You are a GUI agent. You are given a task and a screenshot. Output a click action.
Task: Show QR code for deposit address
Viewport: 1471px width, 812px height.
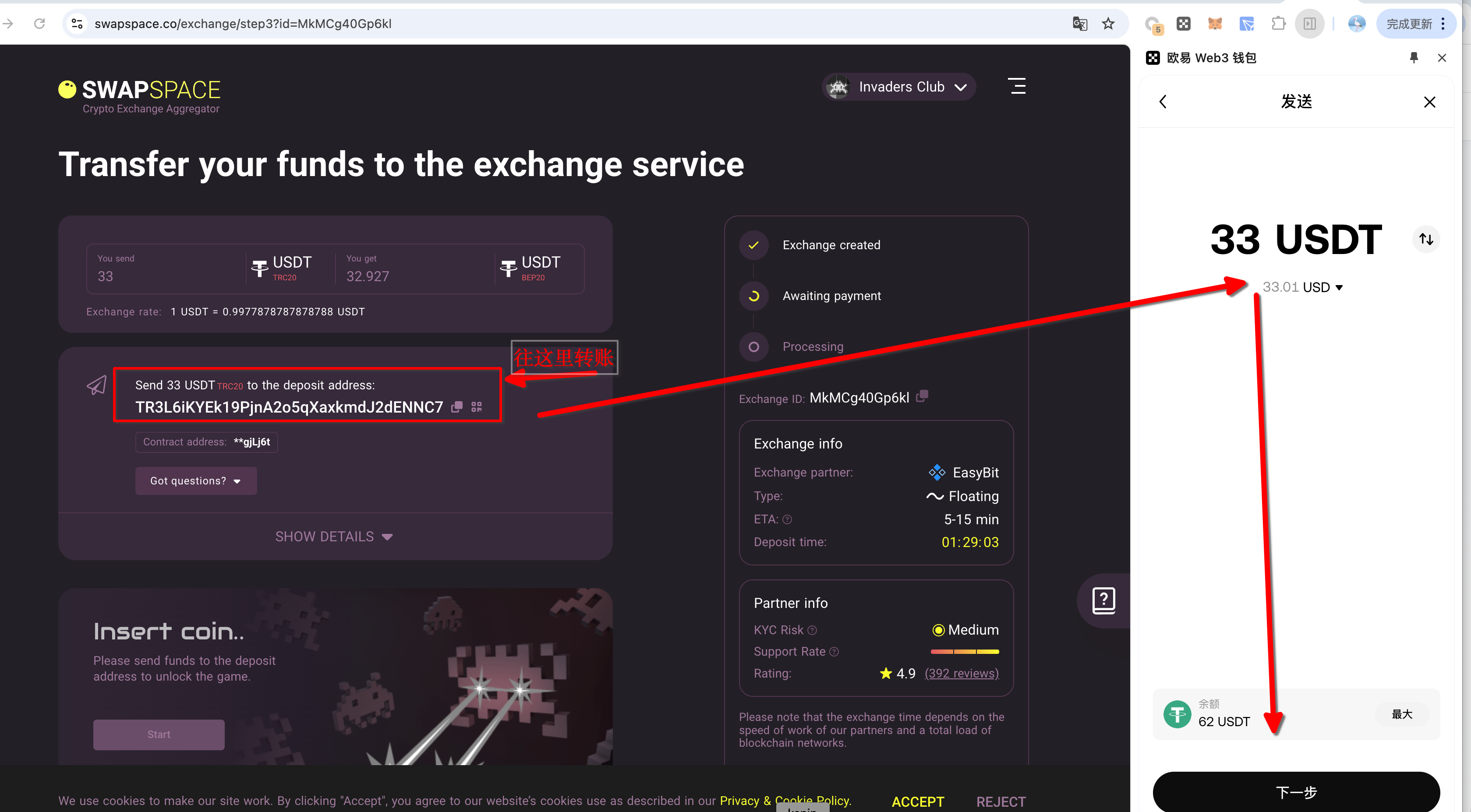click(x=477, y=407)
